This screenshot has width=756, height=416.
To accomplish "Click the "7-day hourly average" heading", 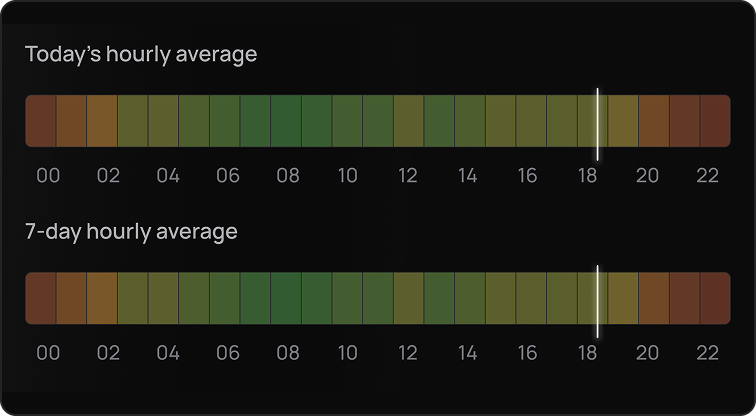I will [x=131, y=232].
